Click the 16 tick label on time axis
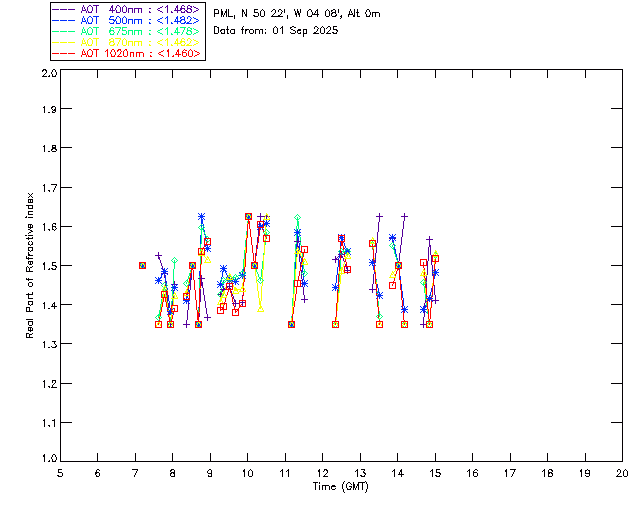This screenshot has width=640, height=512. [472, 473]
